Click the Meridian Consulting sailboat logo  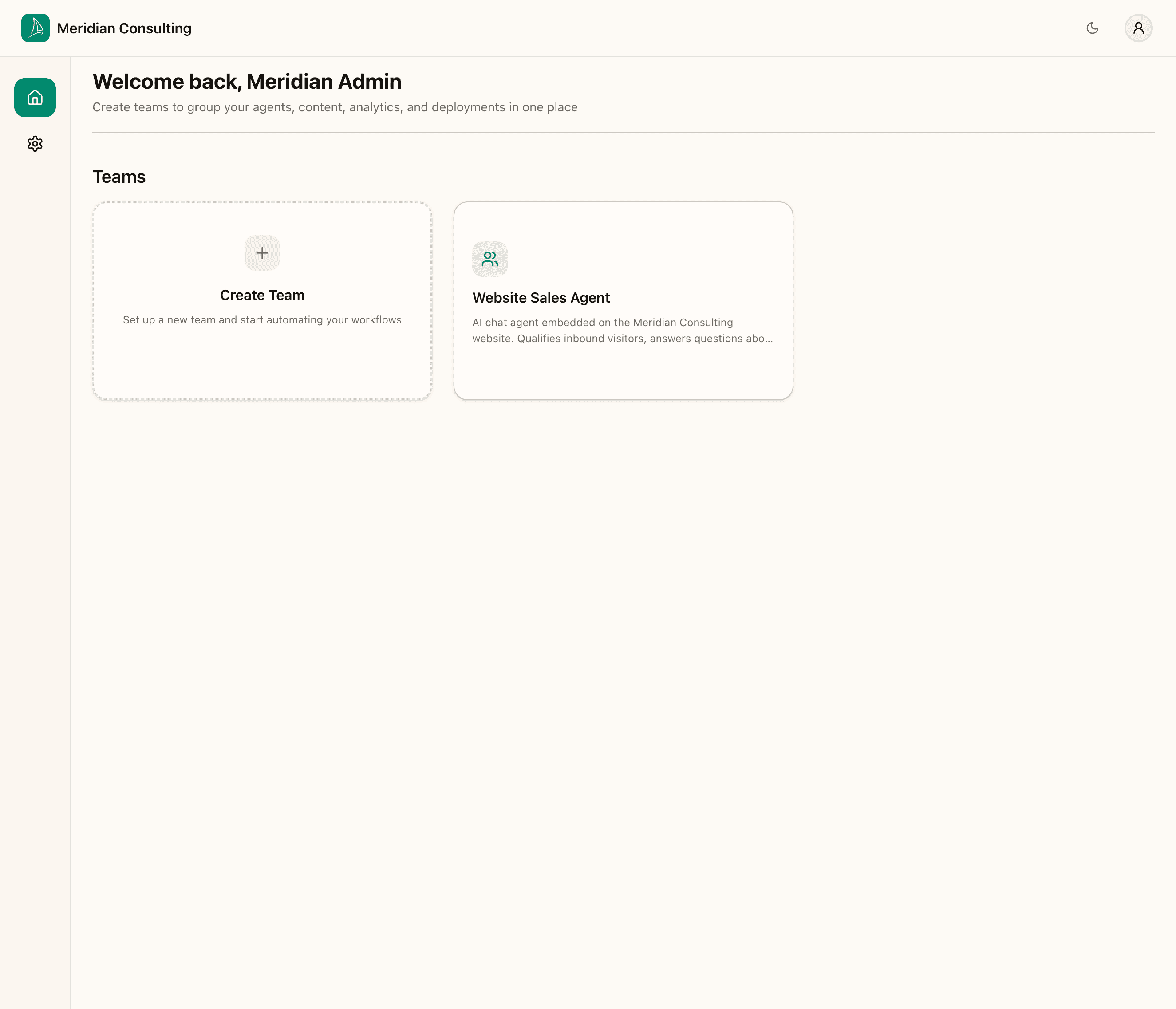pos(35,28)
